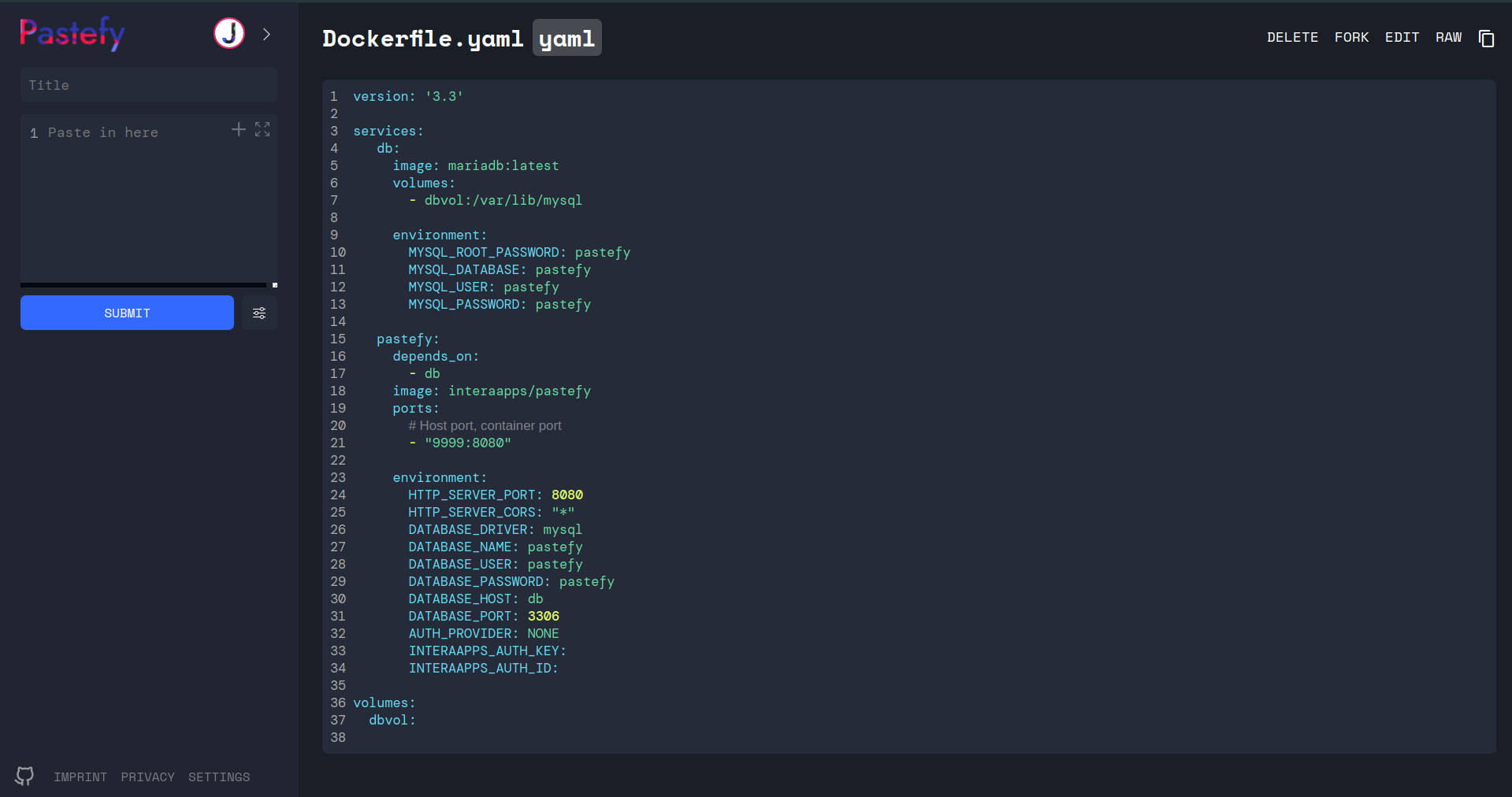Image resolution: width=1512 pixels, height=797 pixels.
Task: Click the line "- dbvol:/var/lib/mysql"
Action: click(x=496, y=200)
